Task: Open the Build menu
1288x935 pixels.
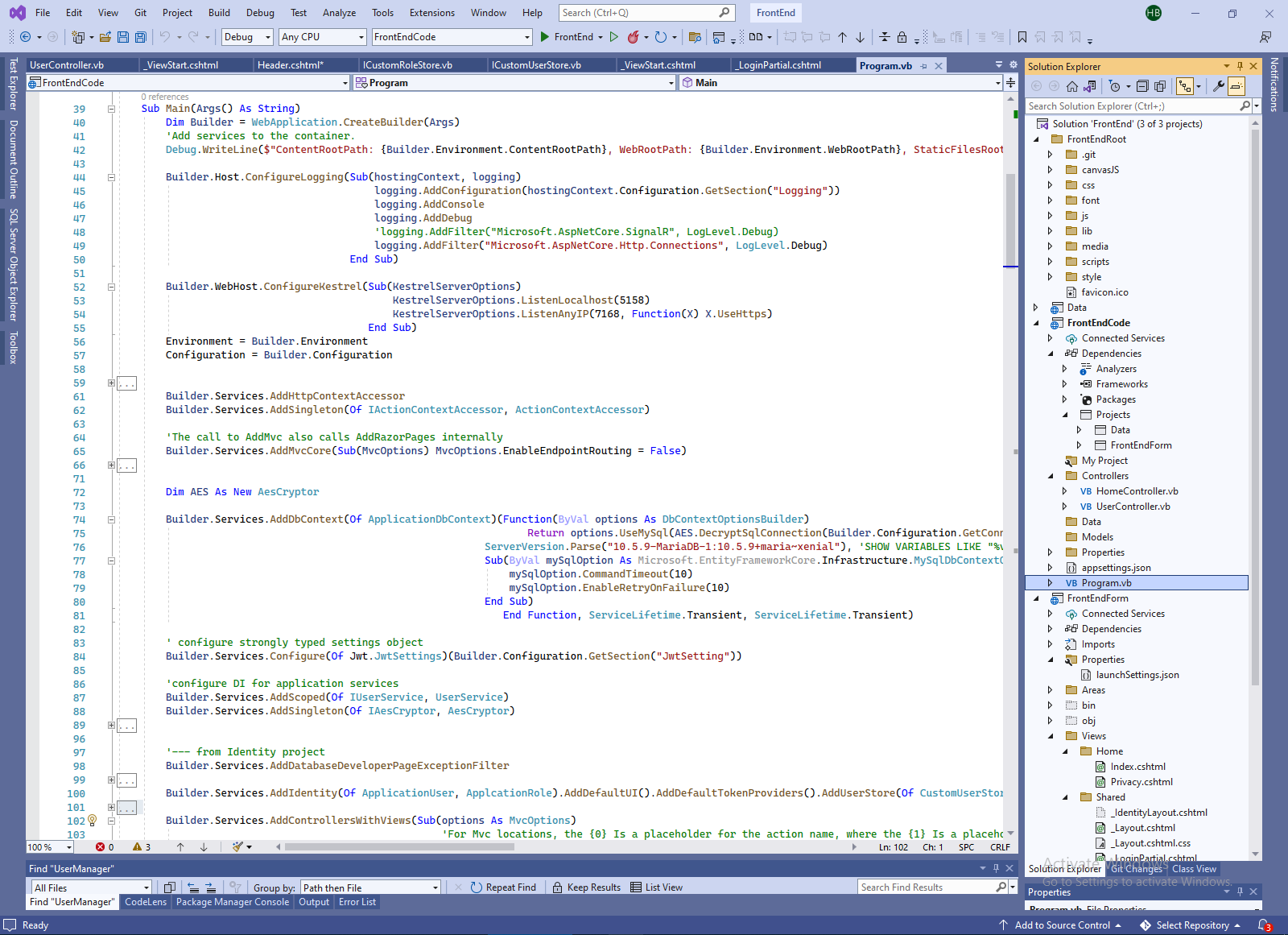Action: click(219, 13)
